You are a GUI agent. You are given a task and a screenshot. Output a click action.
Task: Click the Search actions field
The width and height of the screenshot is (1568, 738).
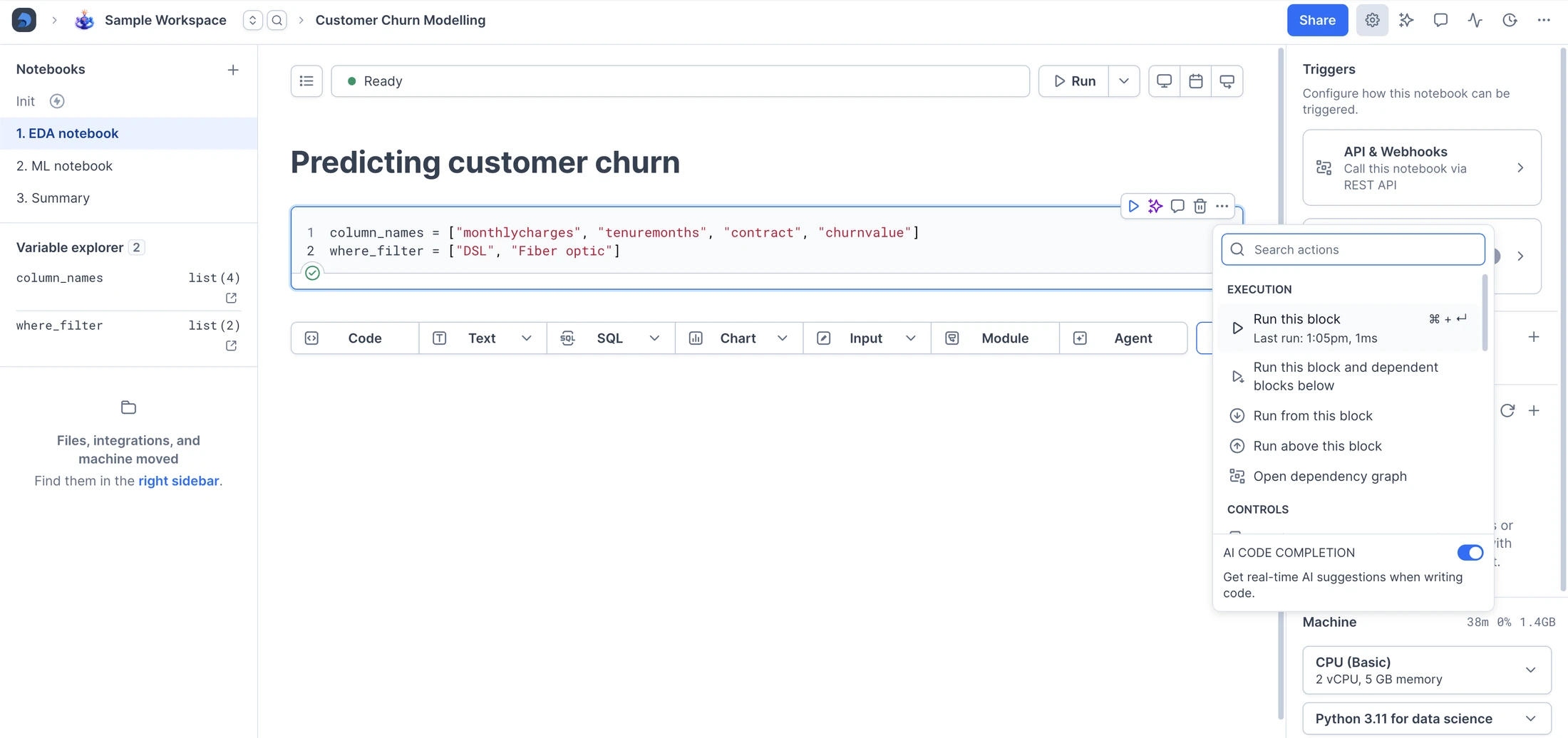(1353, 249)
